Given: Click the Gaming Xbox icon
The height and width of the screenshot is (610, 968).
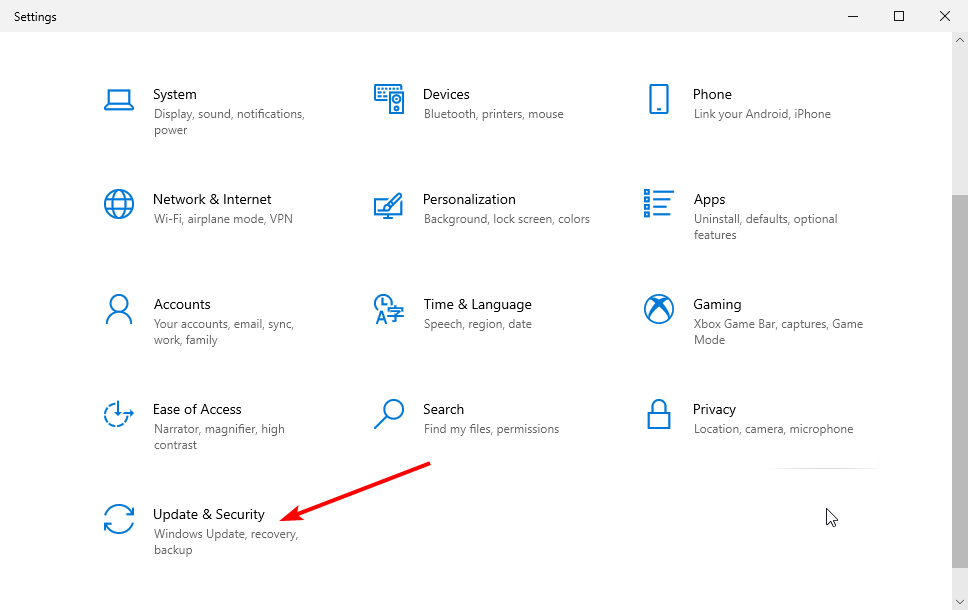Looking at the screenshot, I should click(658, 309).
